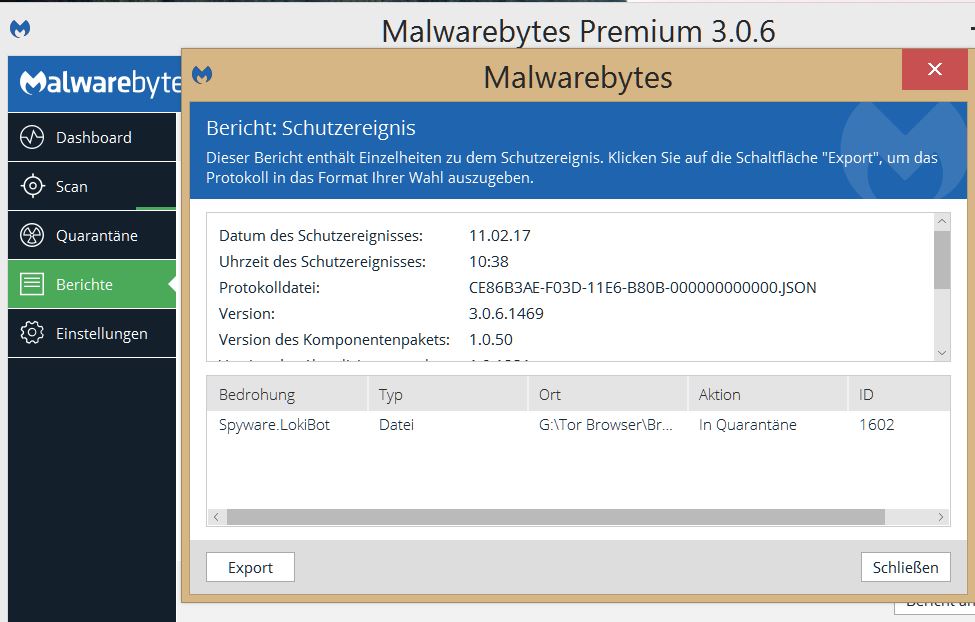Screen dimensions: 975x622
Task: Click the Export button
Action: [x=250, y=567]
